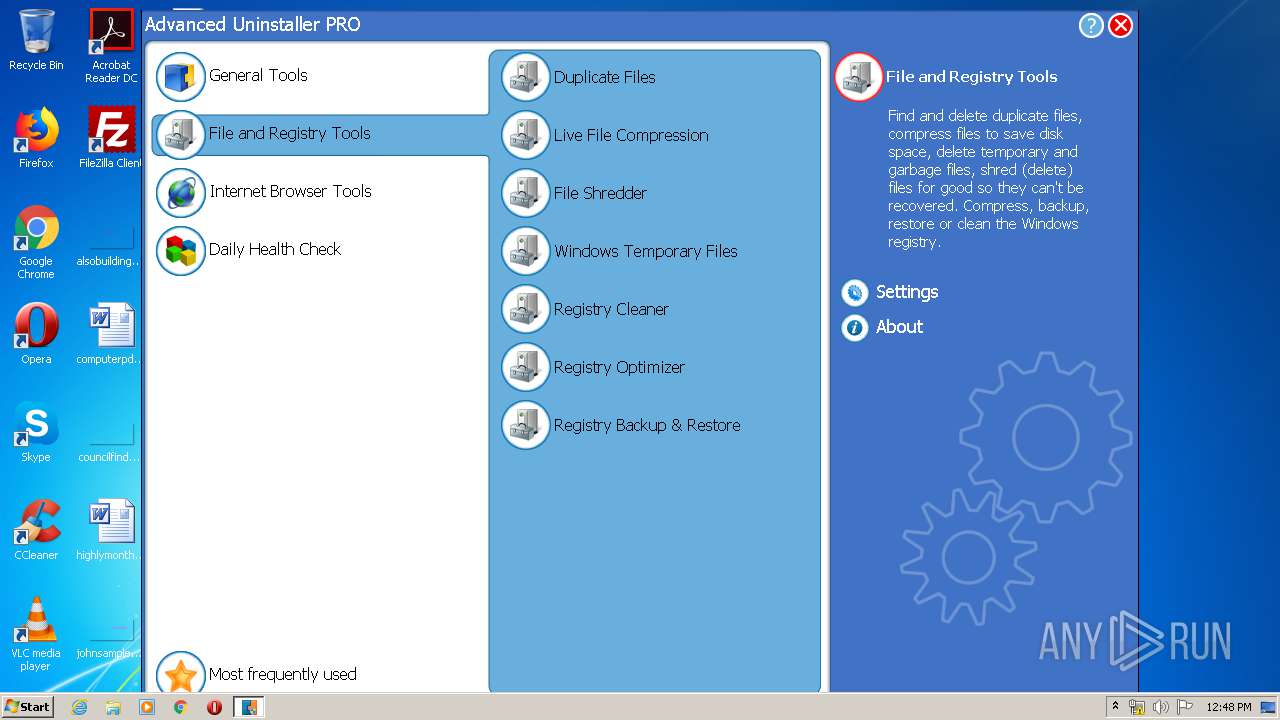Open Daily Health Check
The height and width of the screenshot is (720, 1280).
click(275, 250)
